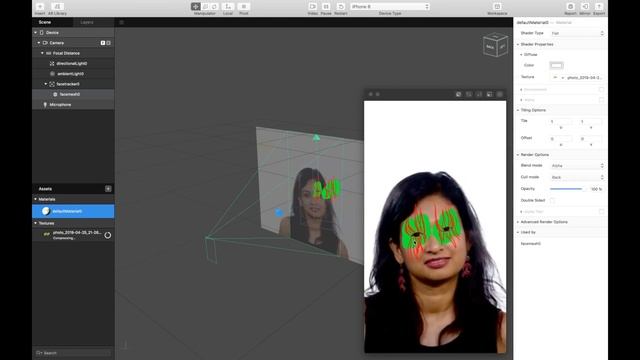Select defaultMaterial0 in Assets

[73, 211]
